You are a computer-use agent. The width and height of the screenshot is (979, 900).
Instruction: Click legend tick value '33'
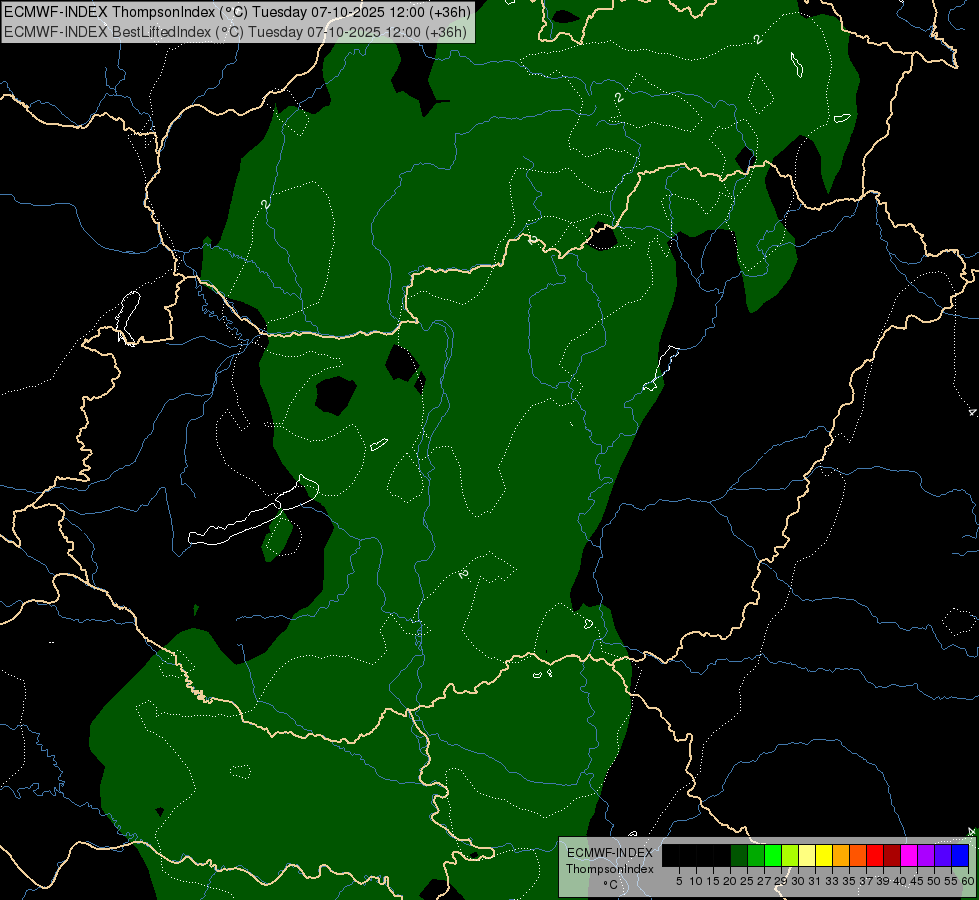(832, 881)
